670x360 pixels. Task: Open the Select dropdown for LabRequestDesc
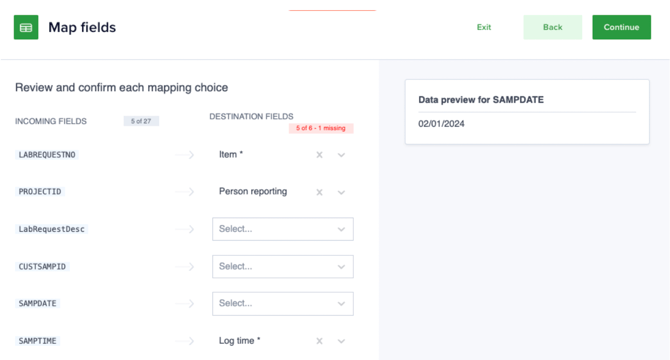tap(283, 229)
